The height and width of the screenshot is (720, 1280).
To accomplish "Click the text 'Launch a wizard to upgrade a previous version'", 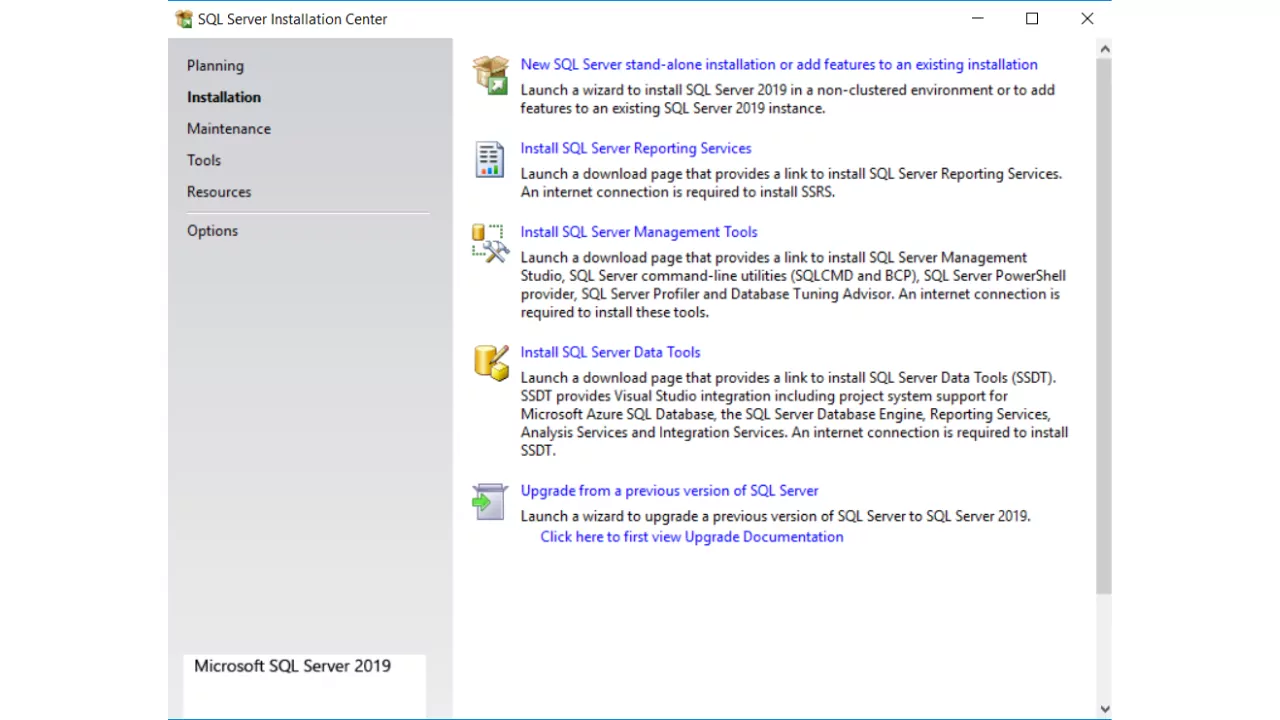I will (x=775, y=516).
